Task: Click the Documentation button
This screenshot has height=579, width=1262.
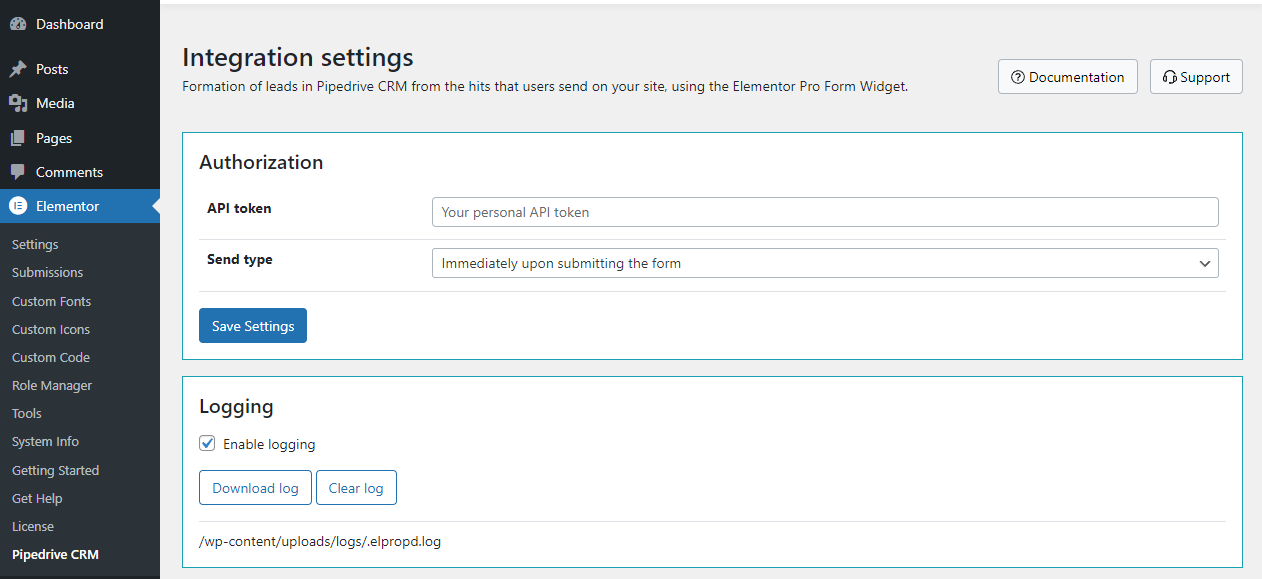Action: 1067,77
